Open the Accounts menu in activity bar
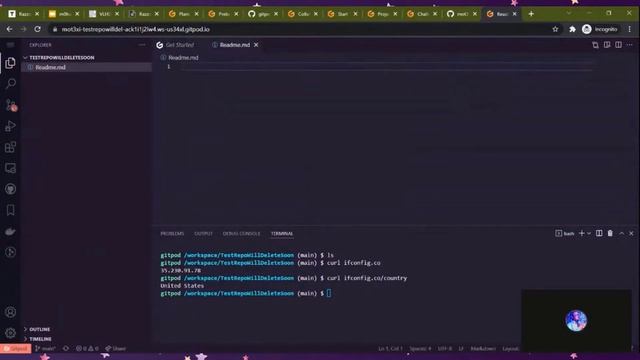The width and height of the screenshot is (640, 360). point(11,312)
